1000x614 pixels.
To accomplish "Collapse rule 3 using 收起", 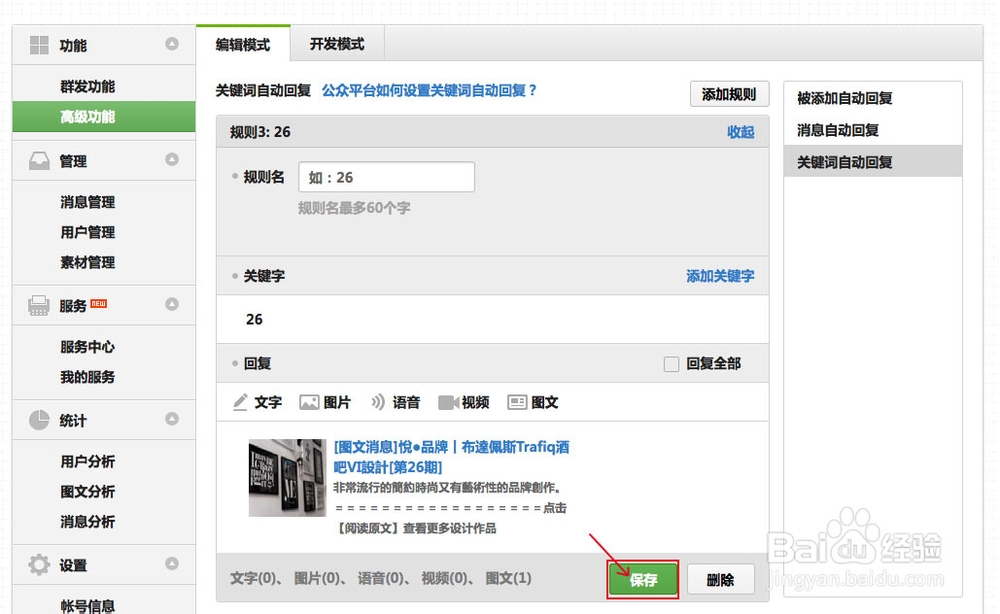I will coord(741,131).
